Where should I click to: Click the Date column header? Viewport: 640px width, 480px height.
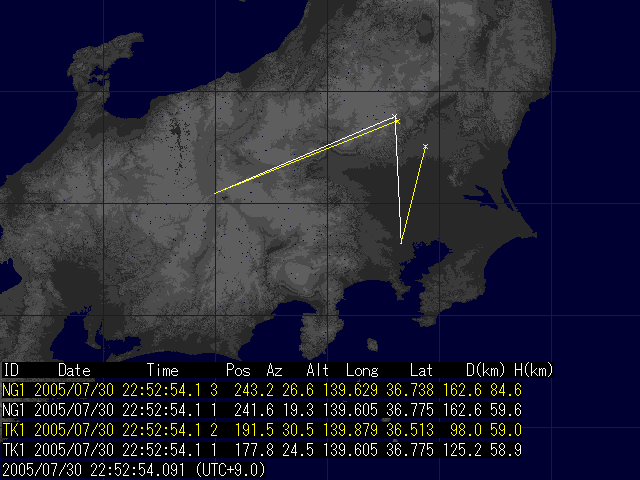pos(74,370)
